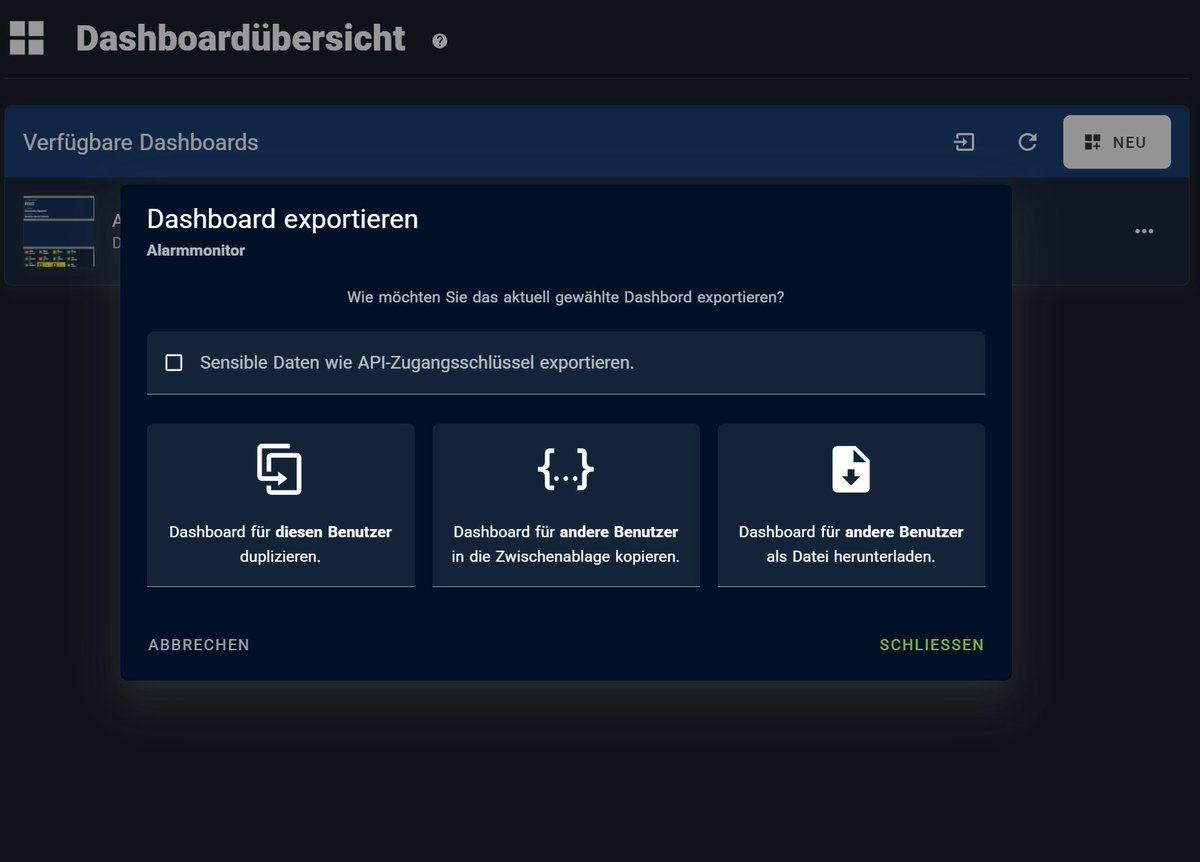Click the export question text in dialog
Viewport: 1200px width, 862px height.
click(x=566, y=297)
